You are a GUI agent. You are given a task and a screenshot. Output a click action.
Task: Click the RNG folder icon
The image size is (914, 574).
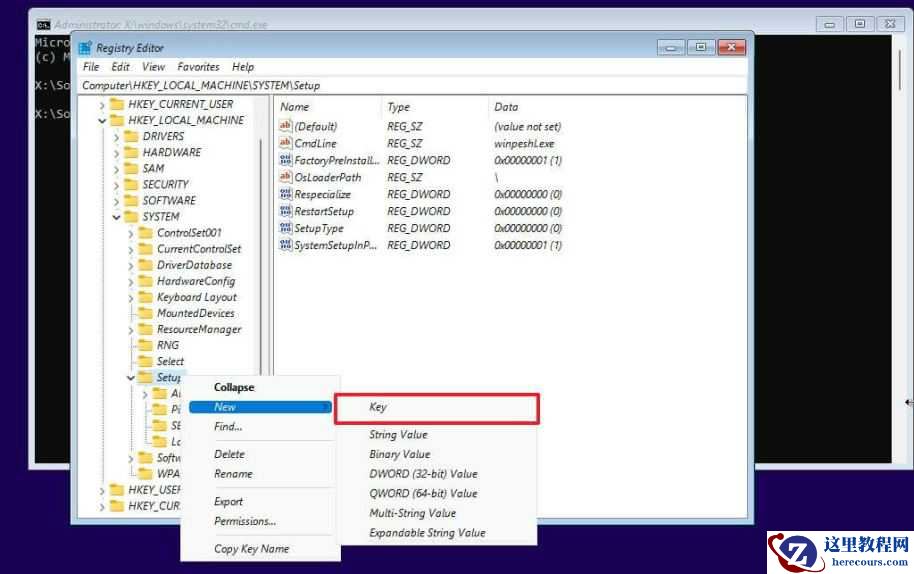coord(145,345)
